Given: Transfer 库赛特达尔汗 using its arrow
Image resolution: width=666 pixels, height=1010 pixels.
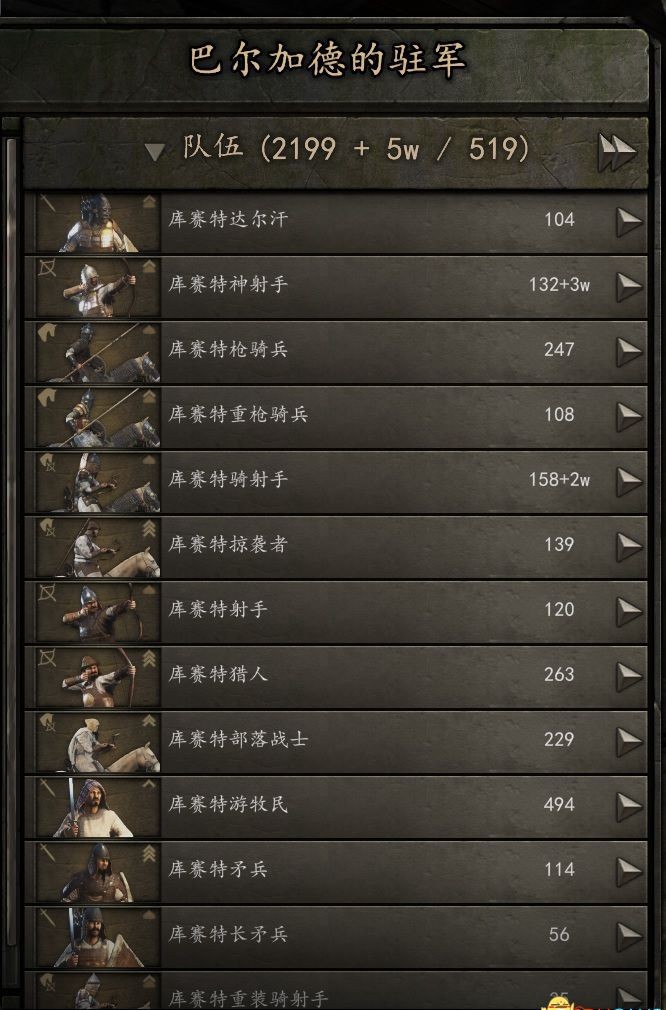Looking at the screenshot, I should [629, 222].
